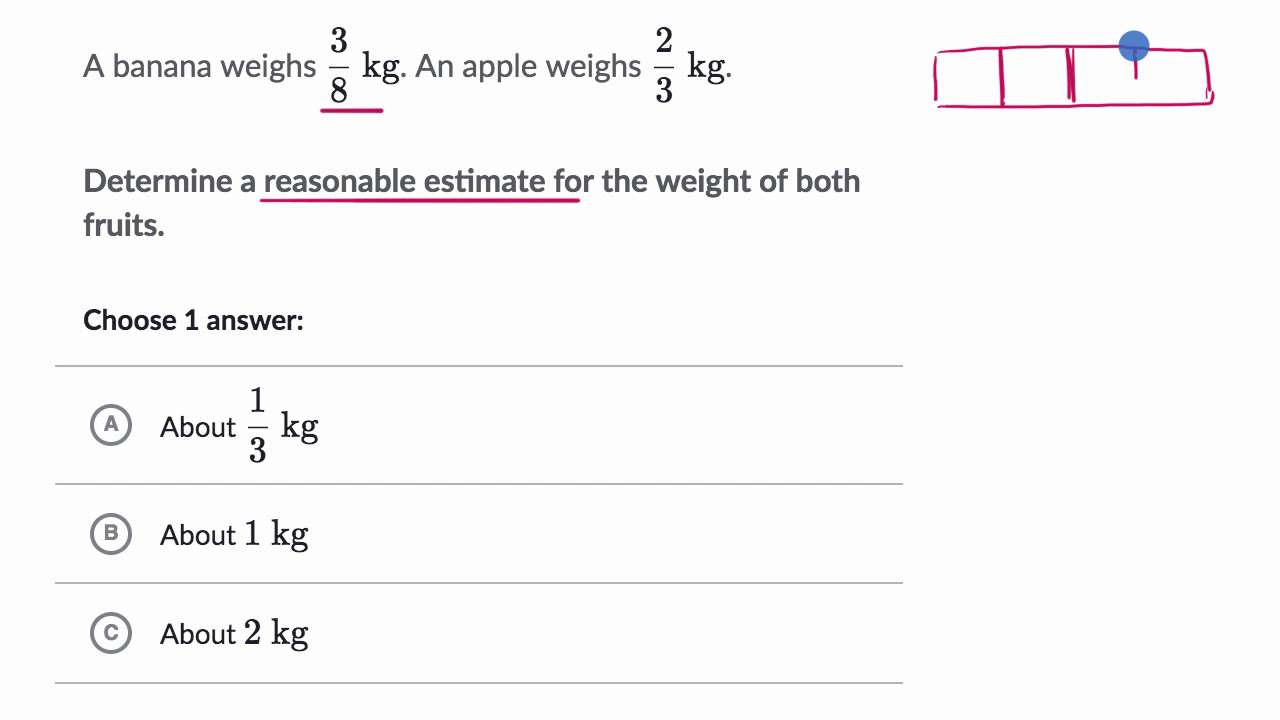Click the banana's 3/8 fraction
The width and height of the screenshot is (1280, 720).
click(339, 66)
